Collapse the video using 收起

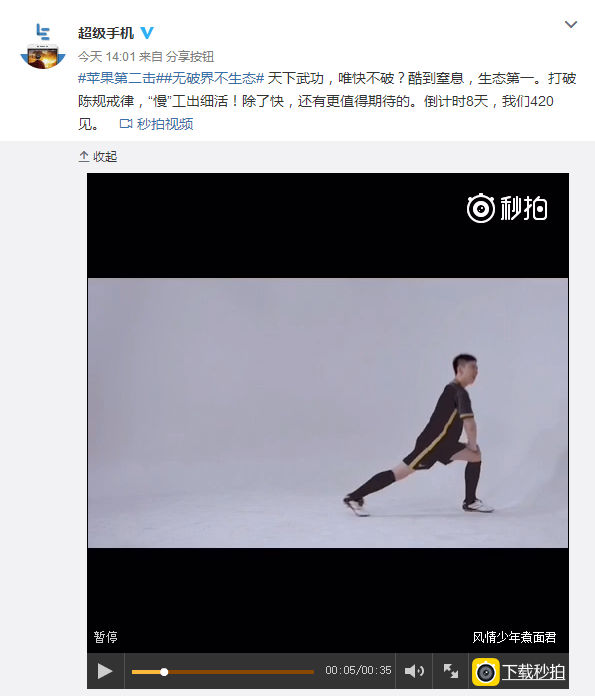pyautogui.click(x=98, y=157)
